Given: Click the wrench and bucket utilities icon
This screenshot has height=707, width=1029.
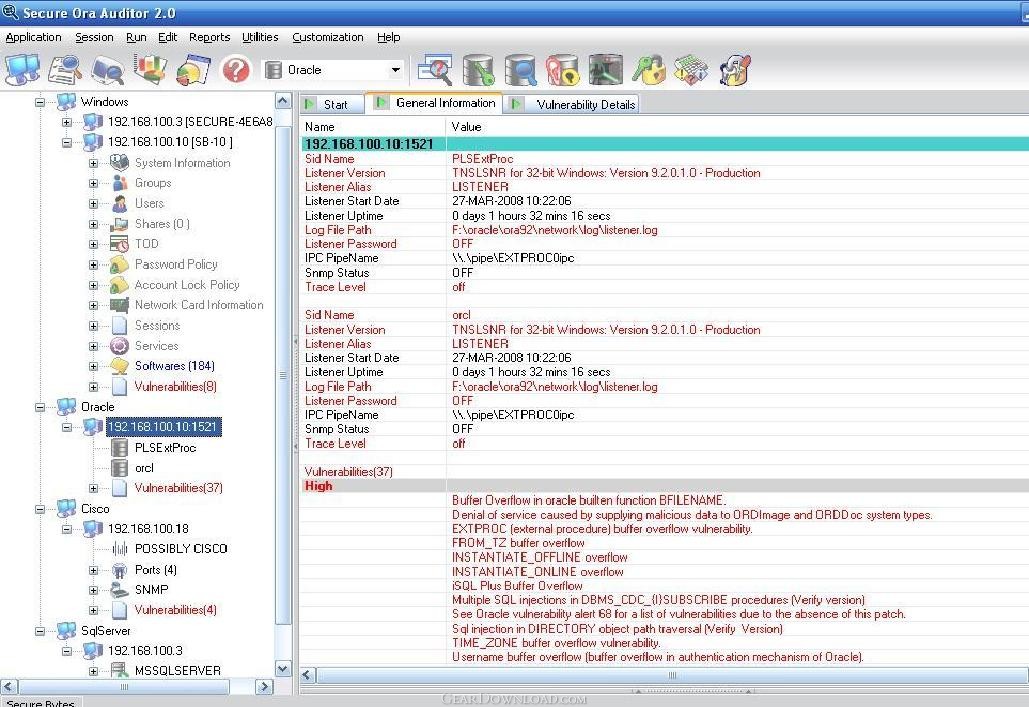Looking at the screenshot, I should coord(734,70).
